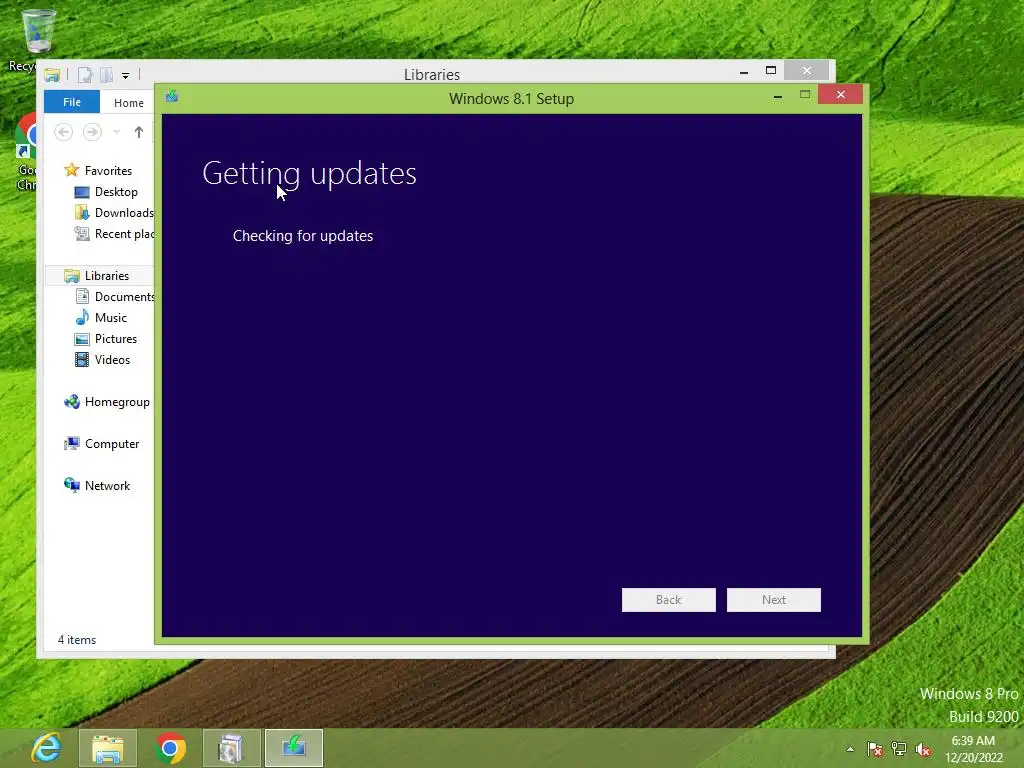
Task: Go back in the Libraries explorer window
Action: coord(63,133)
